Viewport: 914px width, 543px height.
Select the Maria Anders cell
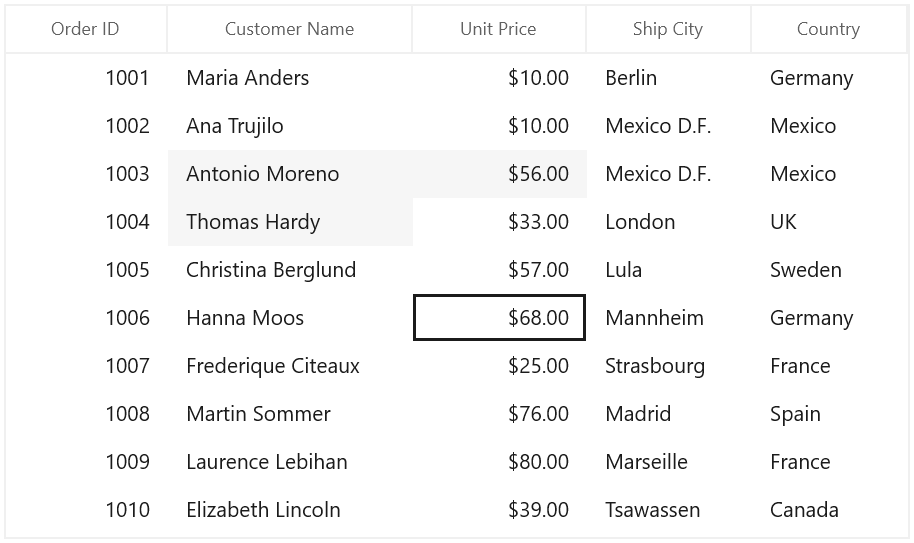click(290, 78)
